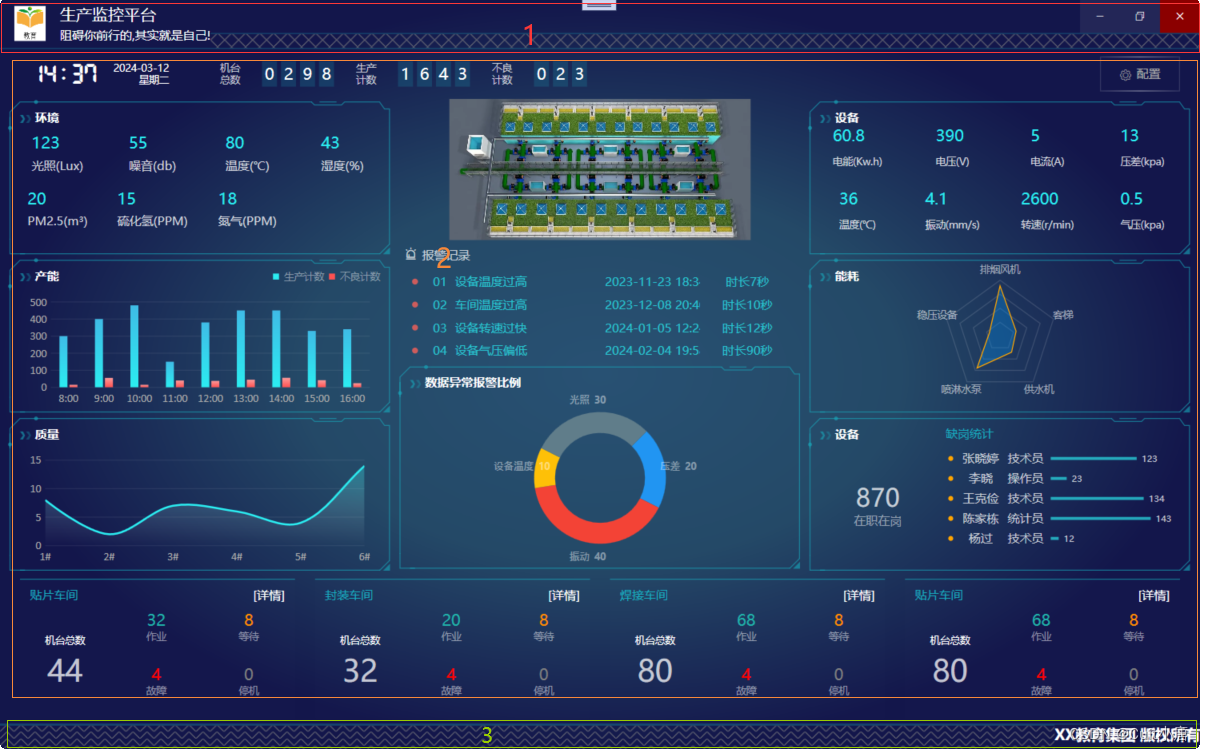Click the cyan 11:00 bar in 产能 chart
1205x752 pixels.
click(x=170, y=374)
